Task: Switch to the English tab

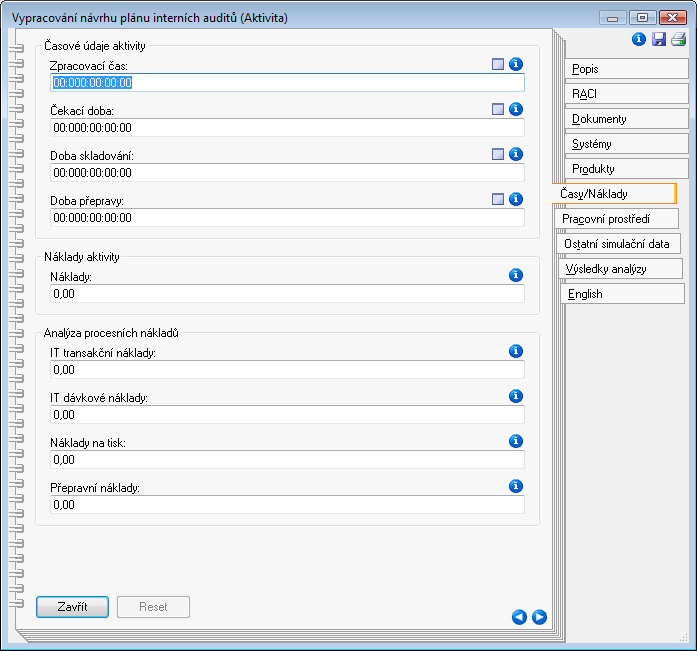Action: (x=623, y=294)
